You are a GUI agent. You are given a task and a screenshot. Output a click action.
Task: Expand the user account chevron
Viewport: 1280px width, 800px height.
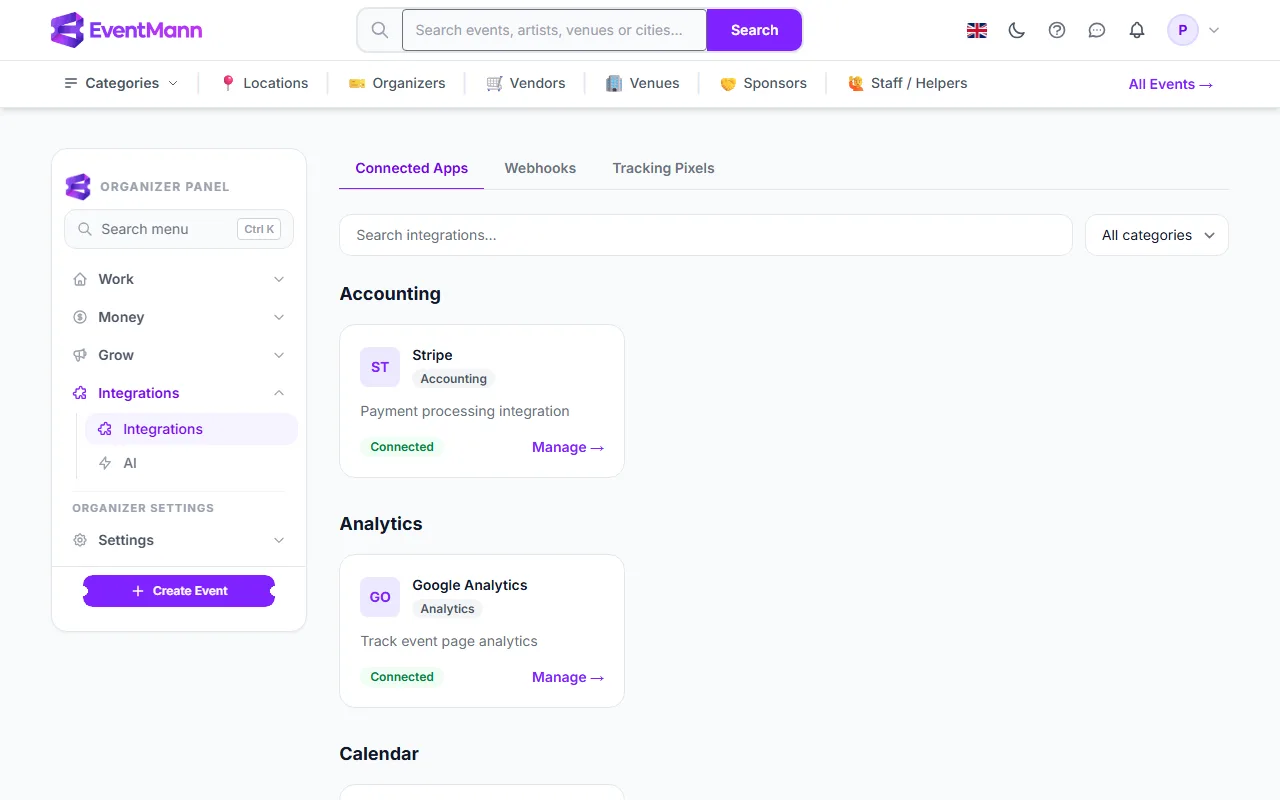[1214, 30]
